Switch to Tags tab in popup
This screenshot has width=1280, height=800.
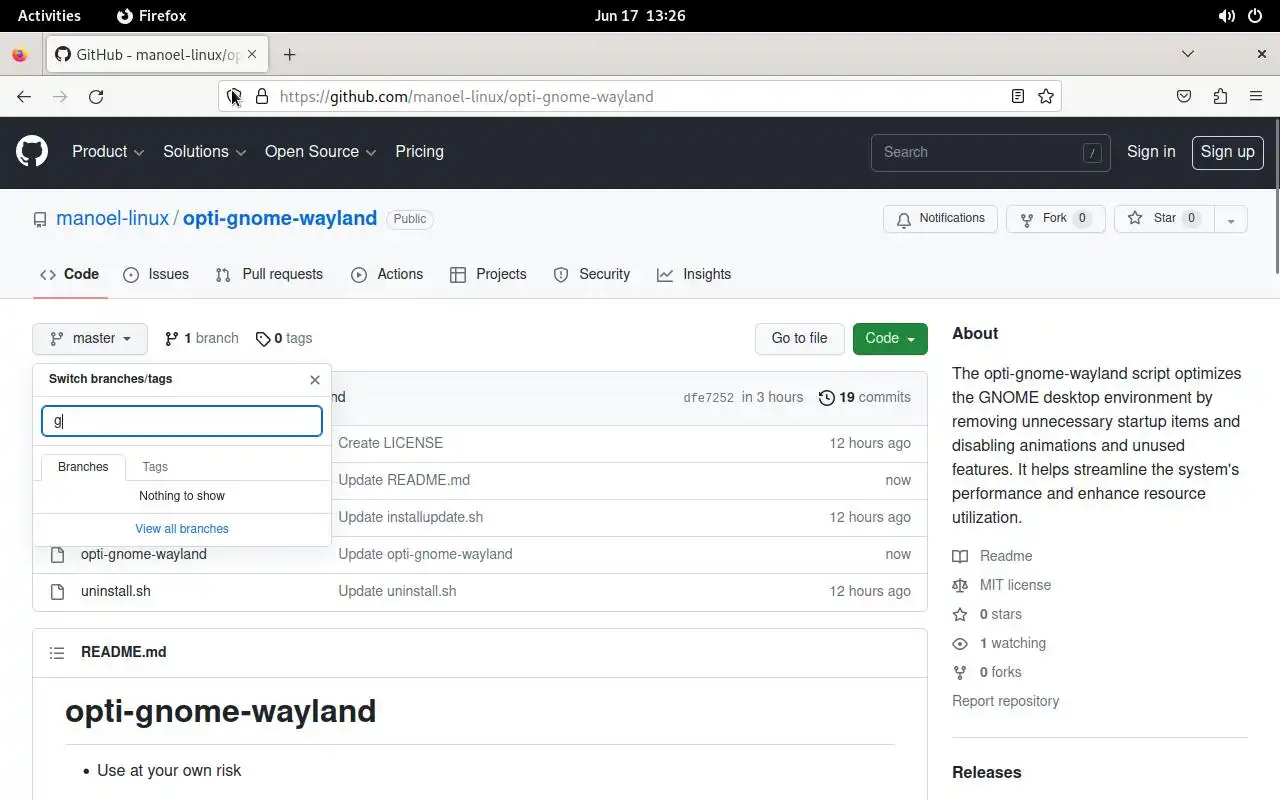(x=155, y=467)
